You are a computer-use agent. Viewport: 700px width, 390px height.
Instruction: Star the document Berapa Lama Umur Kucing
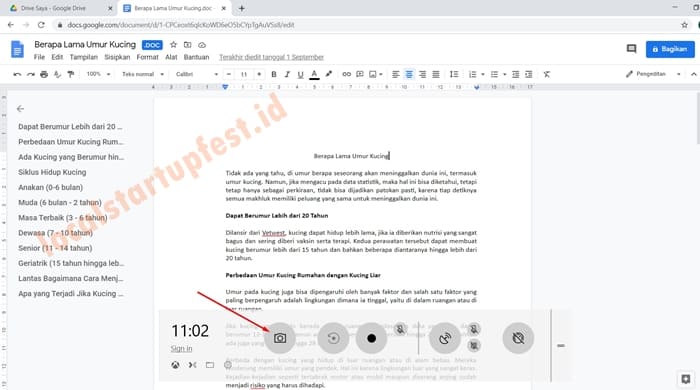(x=174, y=45)
